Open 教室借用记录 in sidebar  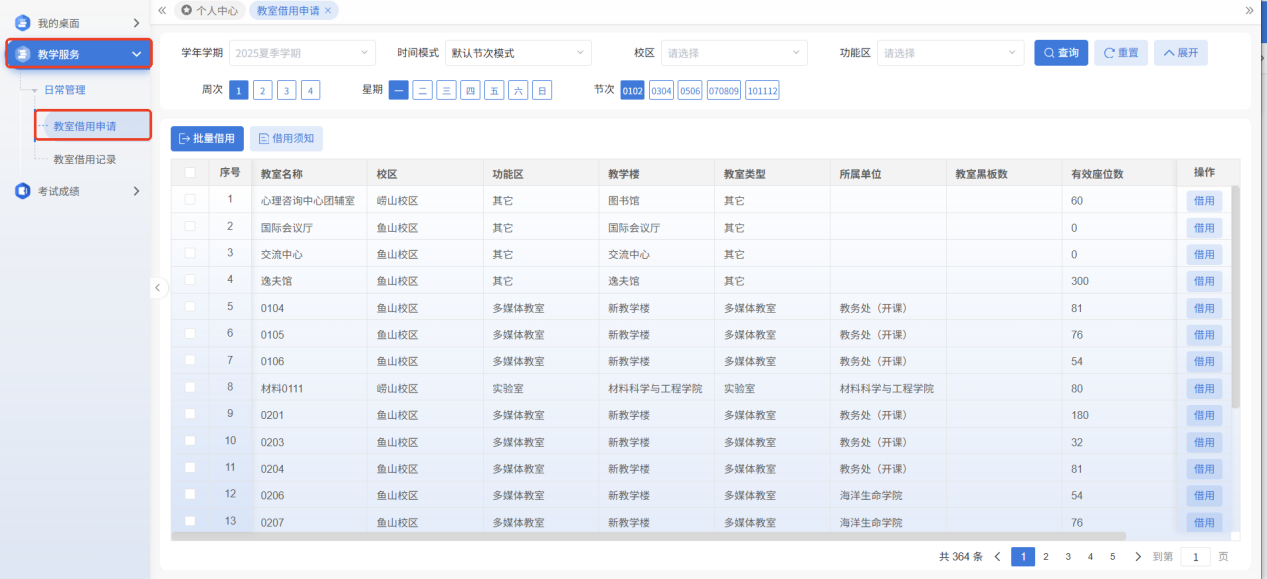coord(85,159)
